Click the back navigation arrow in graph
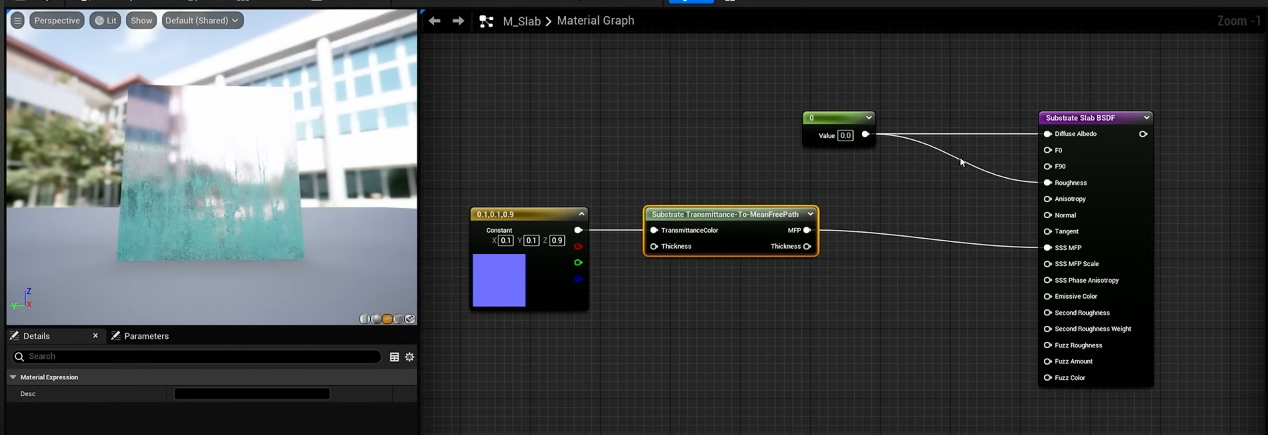 [x=434, y=20]
